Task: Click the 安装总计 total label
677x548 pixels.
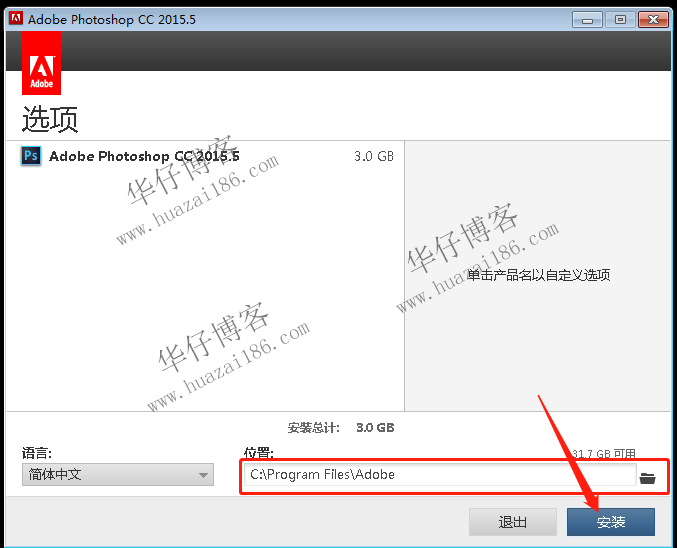Action: pyautogui.click(x=313, y=428)
